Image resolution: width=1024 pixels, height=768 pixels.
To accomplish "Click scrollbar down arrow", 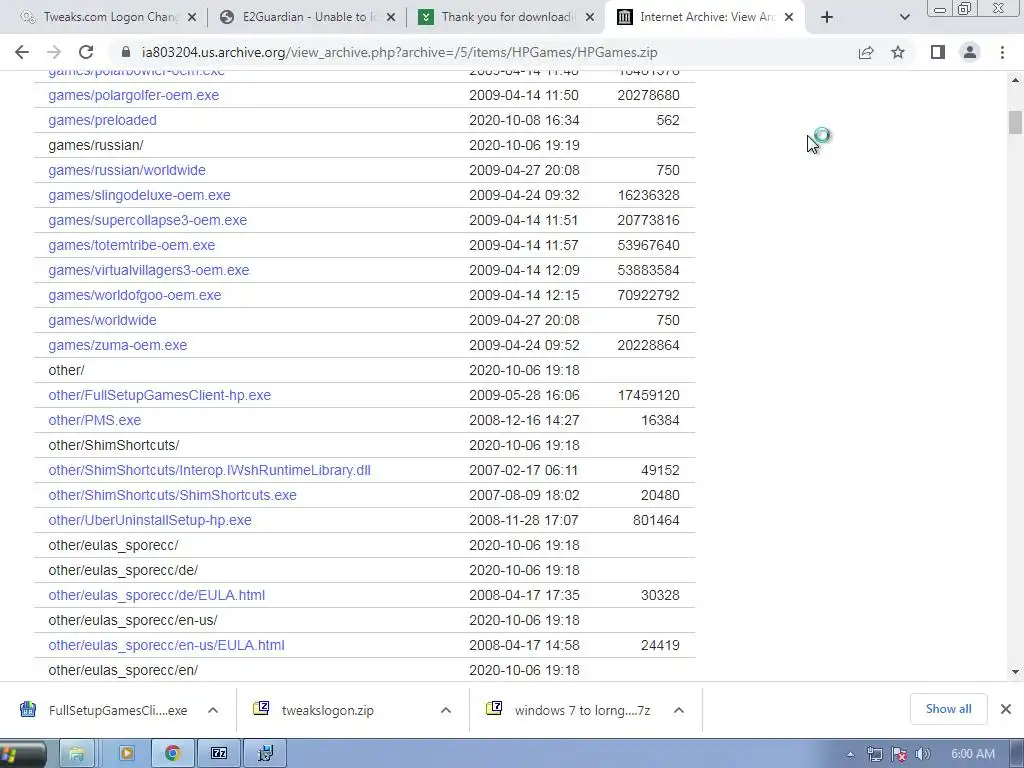I will point(1015,671).
